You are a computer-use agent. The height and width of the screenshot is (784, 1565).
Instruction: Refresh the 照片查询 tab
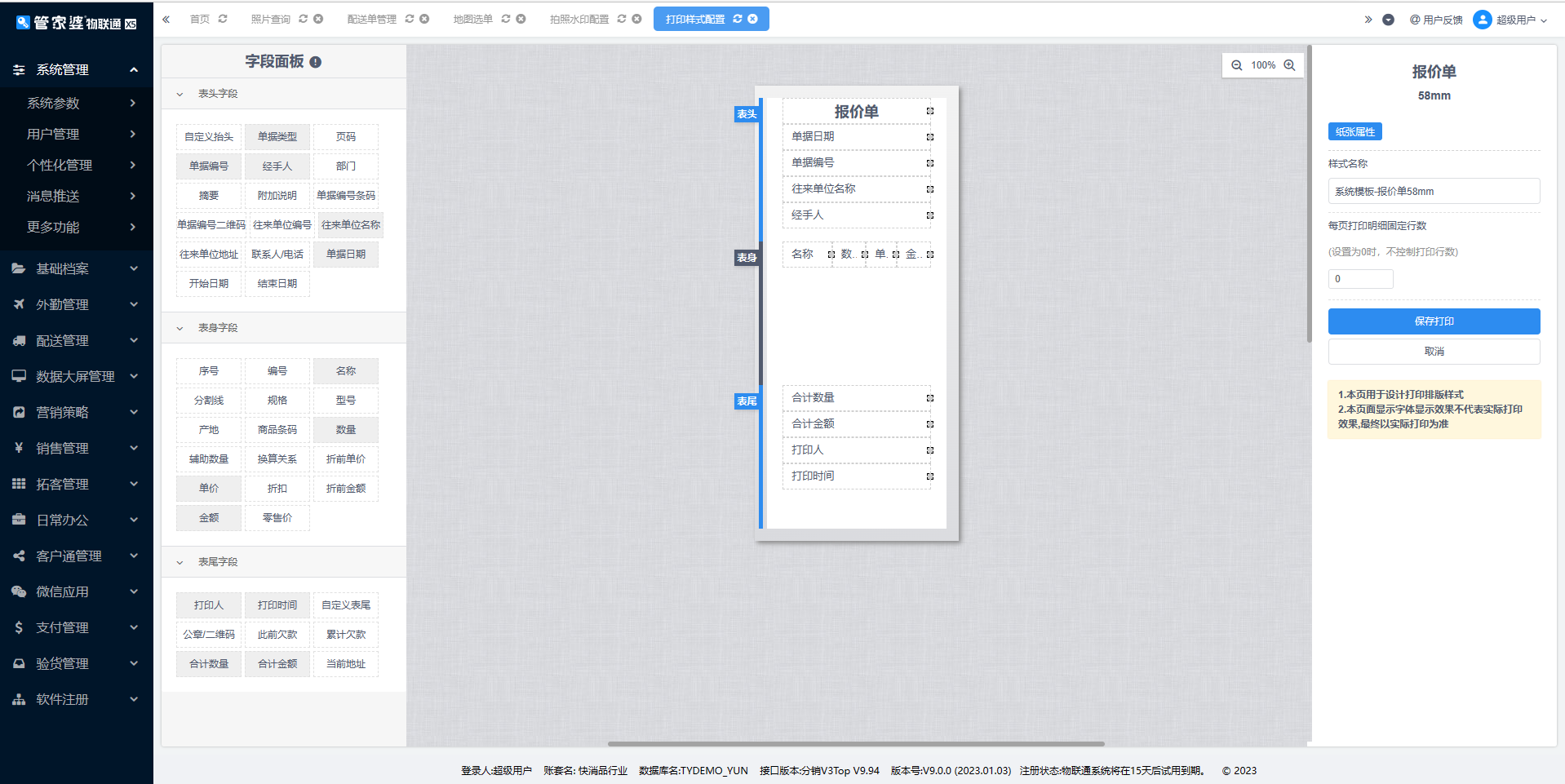pos(304,19)
